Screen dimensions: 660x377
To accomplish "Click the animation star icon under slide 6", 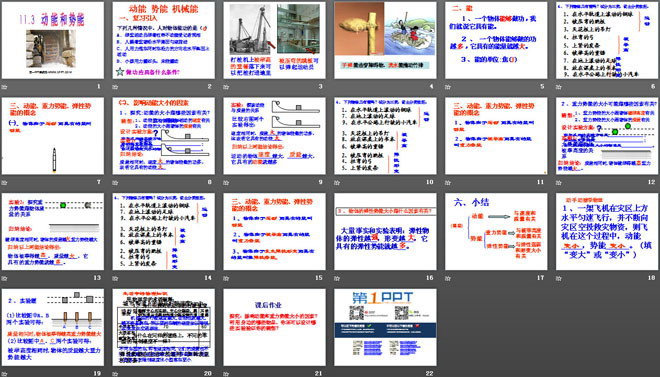I will point(559,87).
